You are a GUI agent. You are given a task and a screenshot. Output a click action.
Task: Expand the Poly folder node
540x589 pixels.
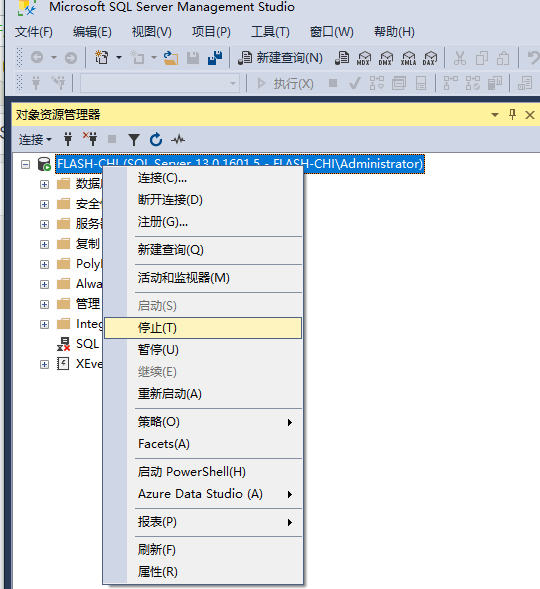(x=44, y=264)
